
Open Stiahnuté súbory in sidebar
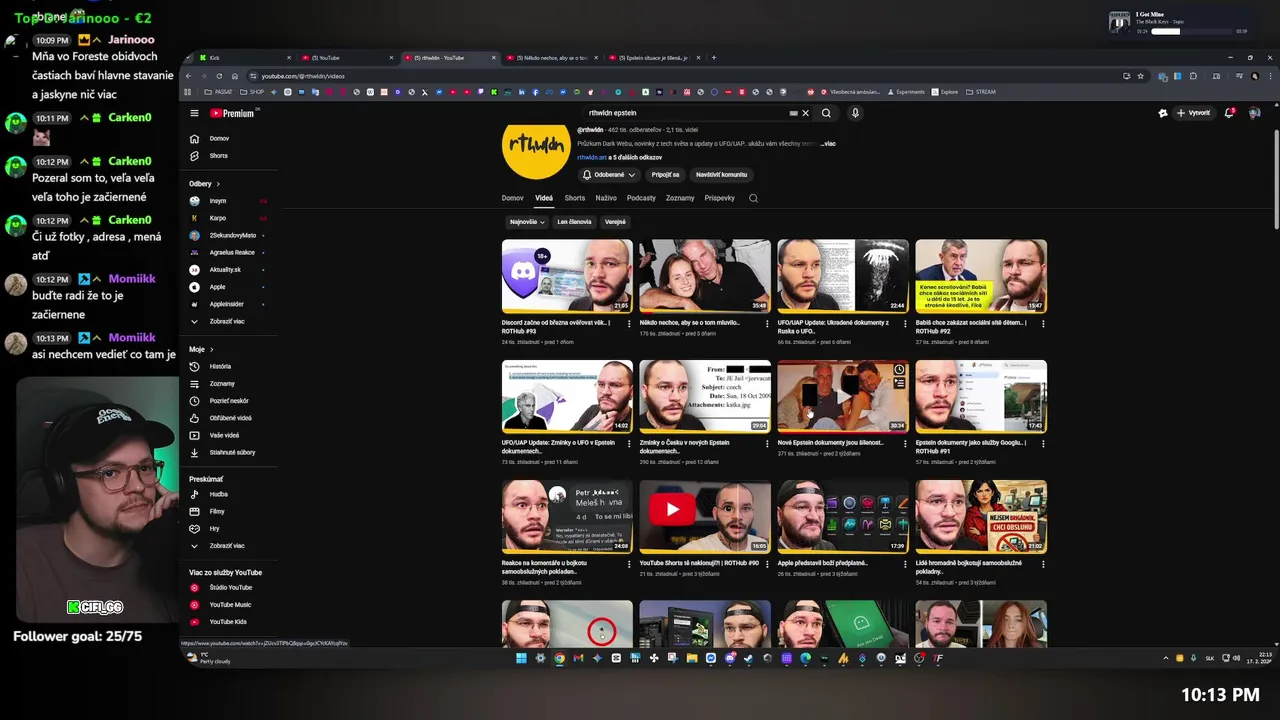(x=232, y=452)
